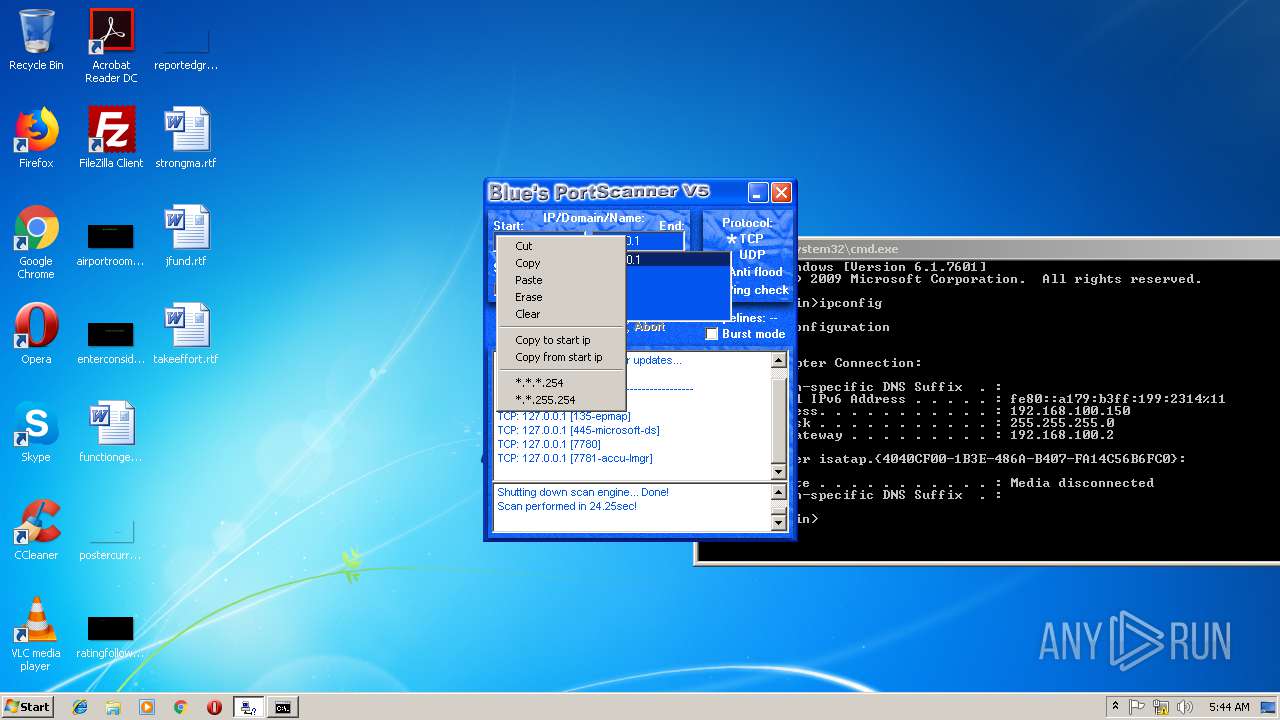Select 'TCP: 127.0.0.1 [445-microsoft-ds]' result
The image size is (1280, 720).
[x=578, y=431]
